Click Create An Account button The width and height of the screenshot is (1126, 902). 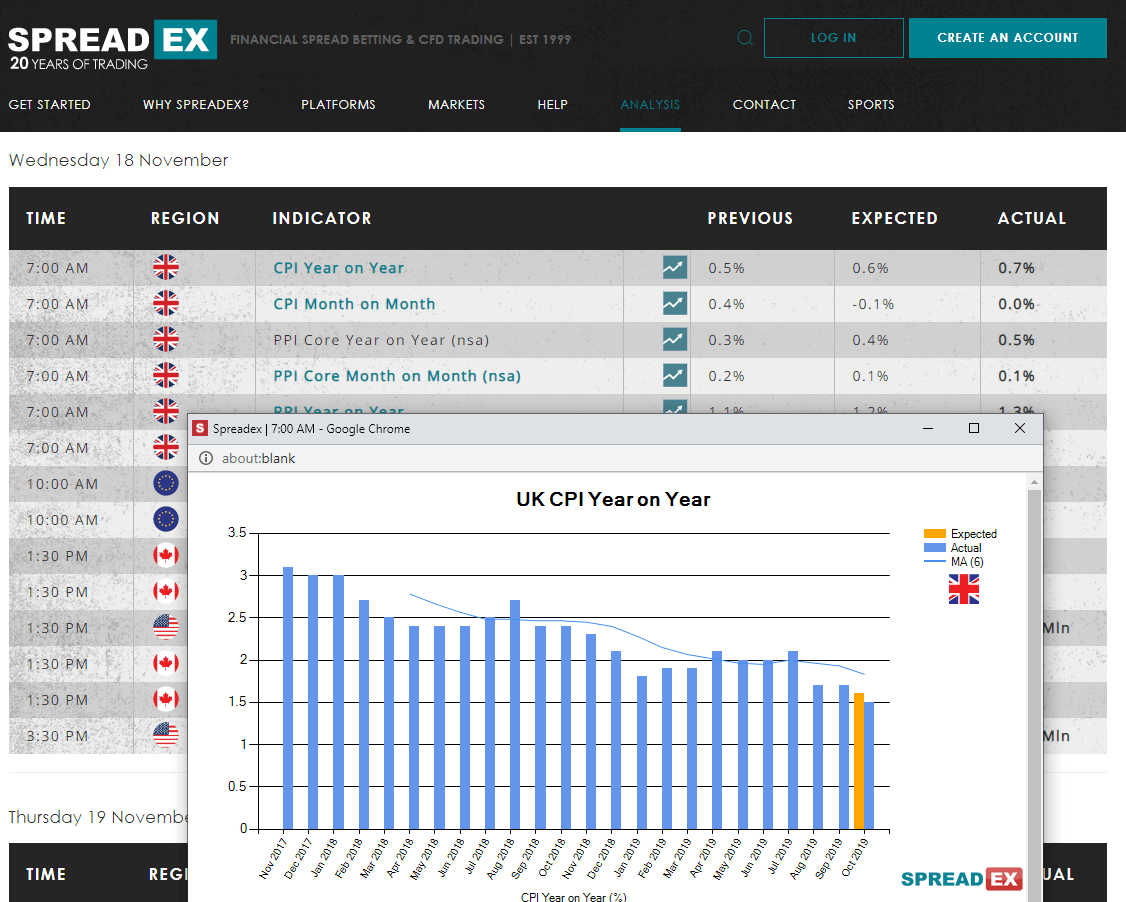[1008, 38]
